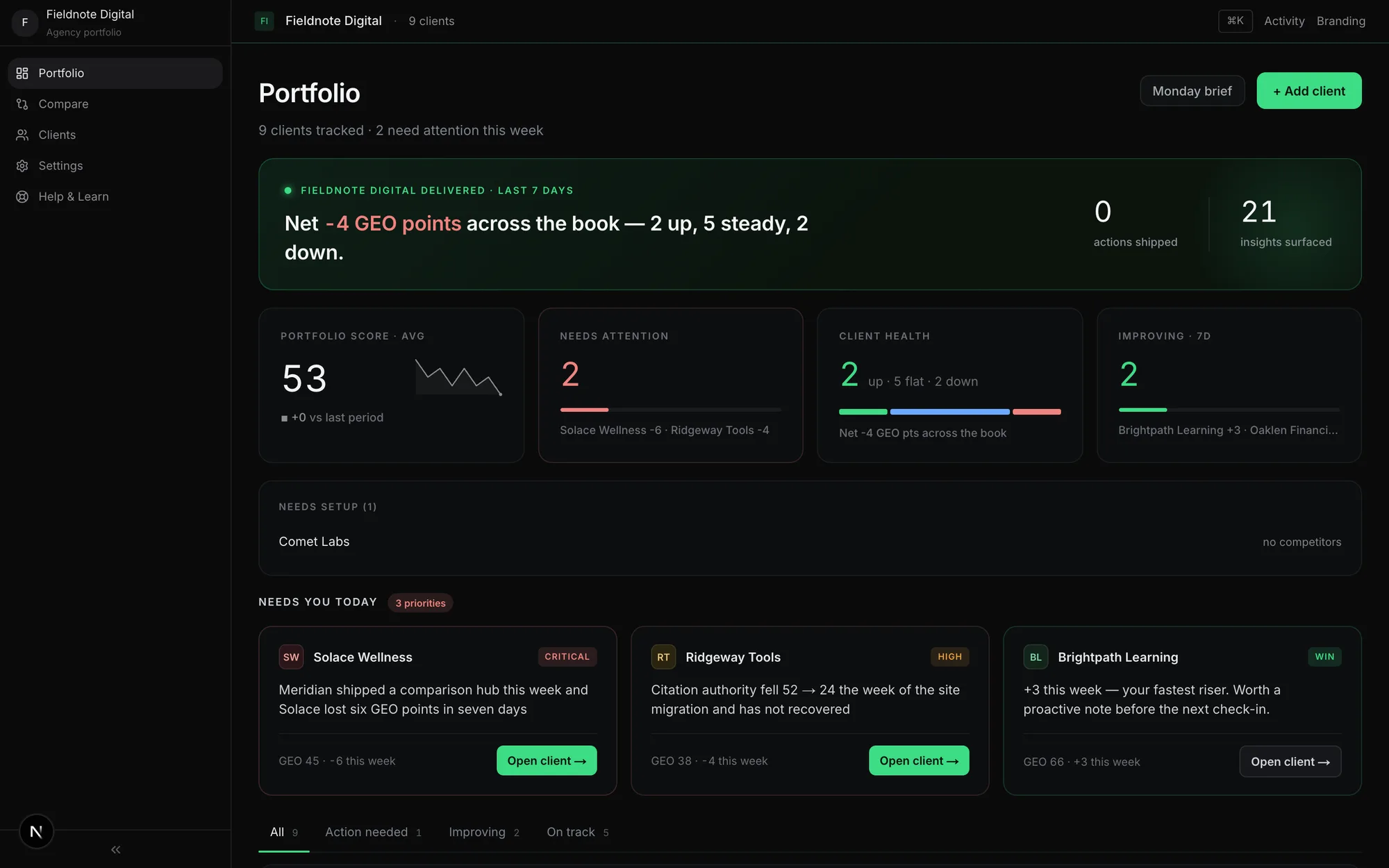The image size is (1389, 868).
Task: Click the Settings gear icon
Action: click(22, 166)
